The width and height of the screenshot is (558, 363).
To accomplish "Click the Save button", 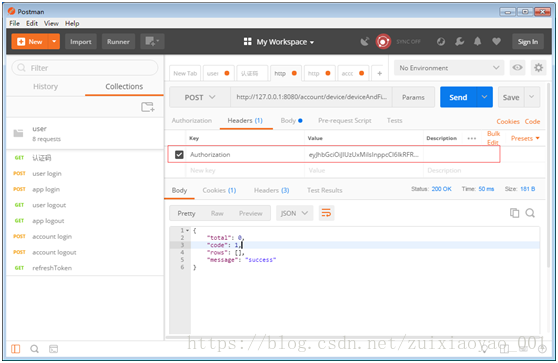I will click(x=511, y=97).
